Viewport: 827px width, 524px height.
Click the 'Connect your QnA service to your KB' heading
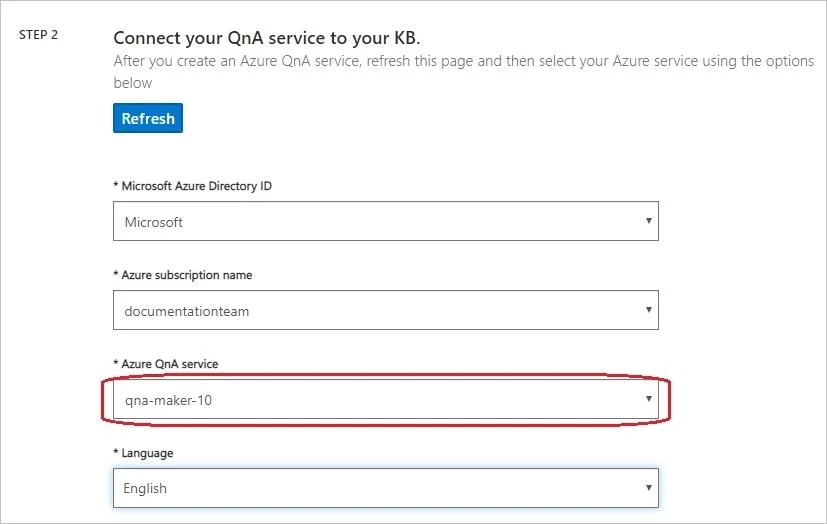[x=267, y=38]
